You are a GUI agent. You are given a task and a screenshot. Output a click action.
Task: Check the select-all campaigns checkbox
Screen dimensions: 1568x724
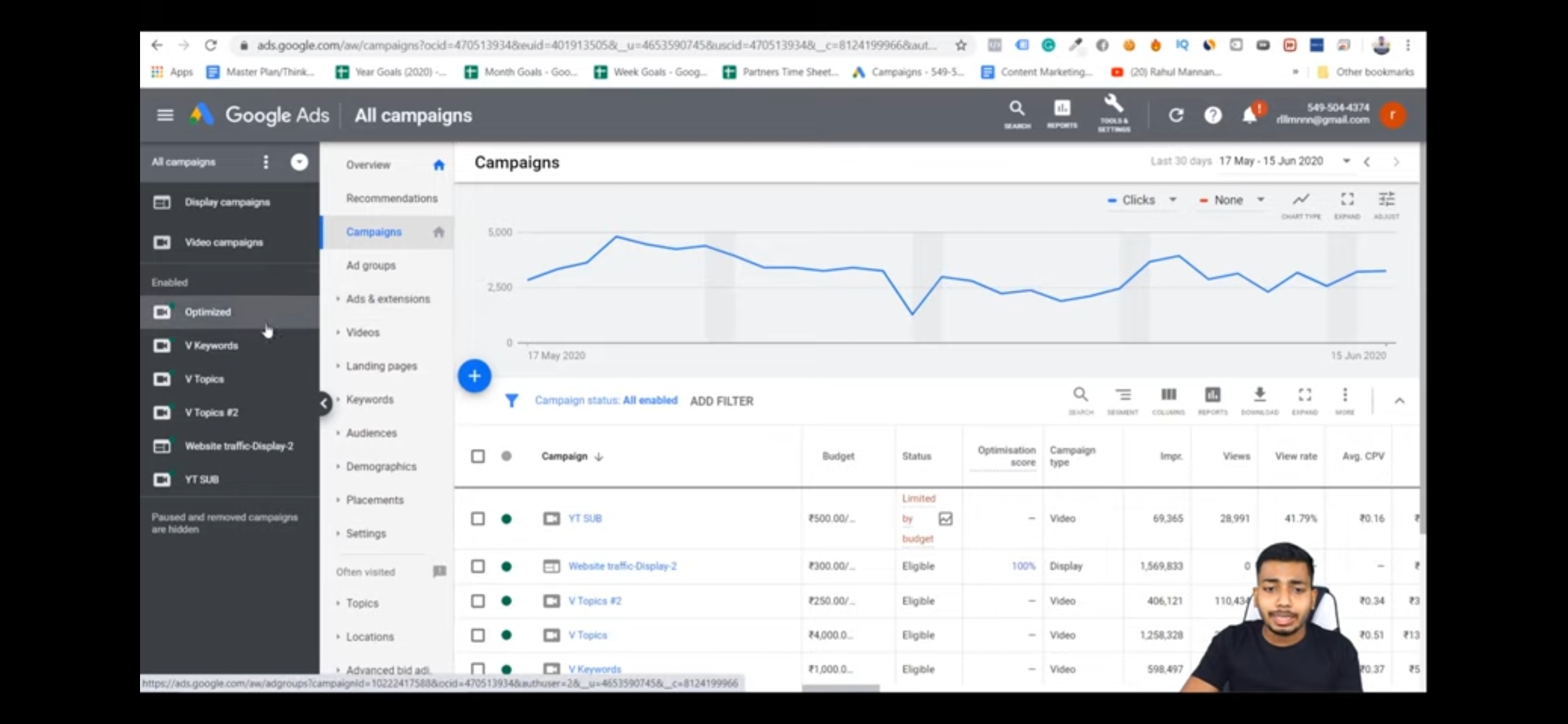[x=478, y=456]
